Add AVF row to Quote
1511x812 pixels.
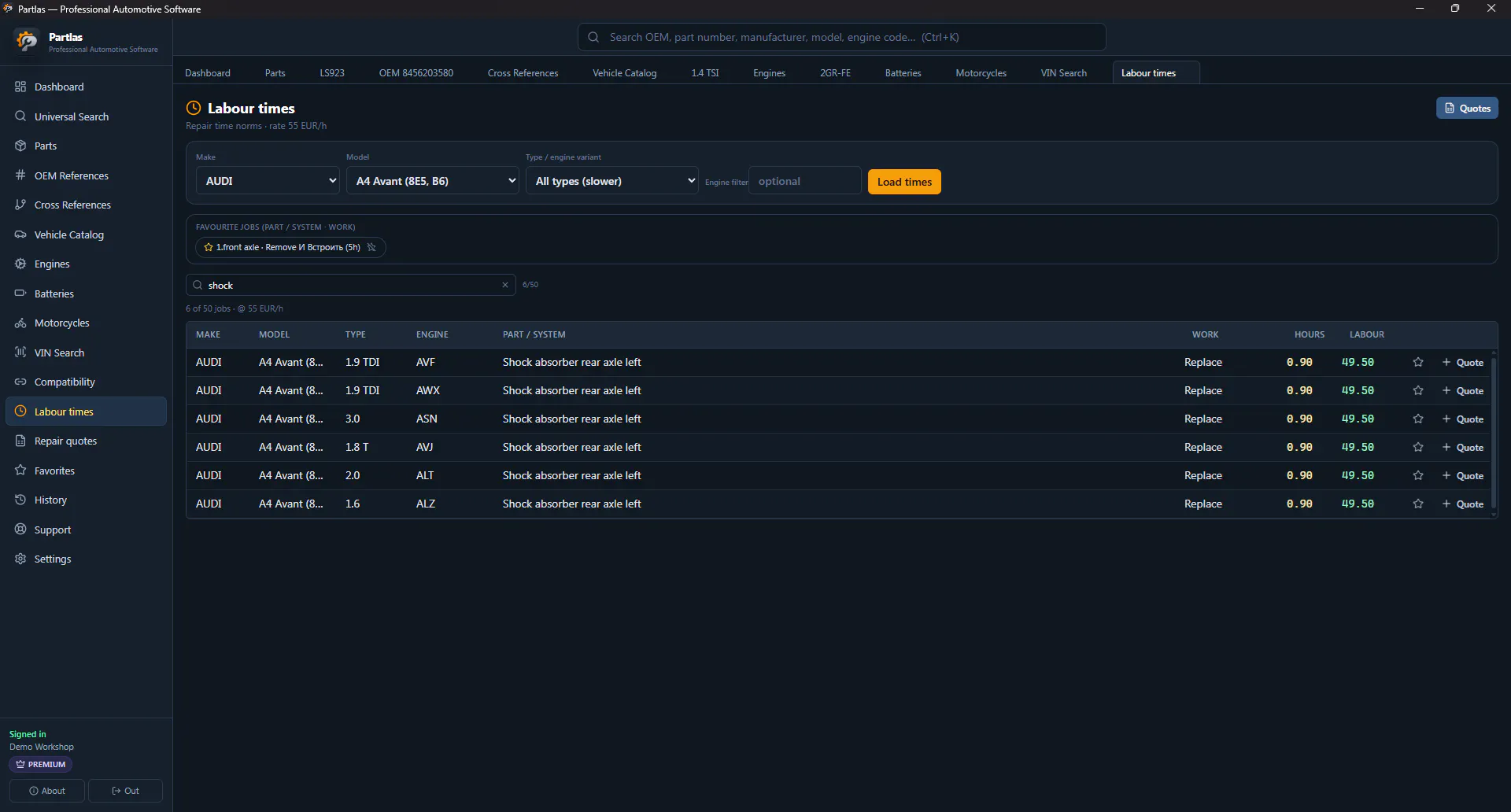pos(1463,363)
